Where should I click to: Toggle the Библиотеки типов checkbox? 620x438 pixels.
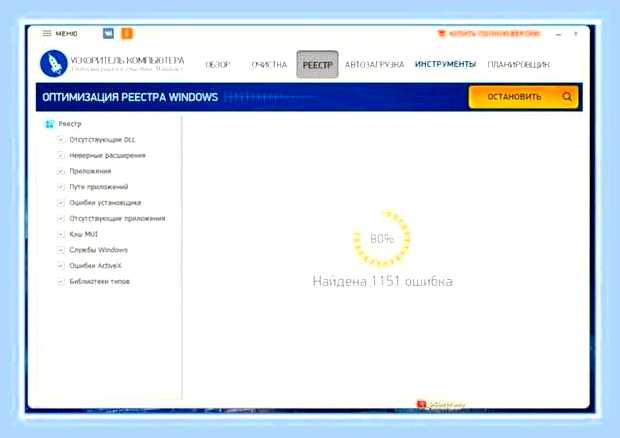pyautogui.click(x=60, y=281)
